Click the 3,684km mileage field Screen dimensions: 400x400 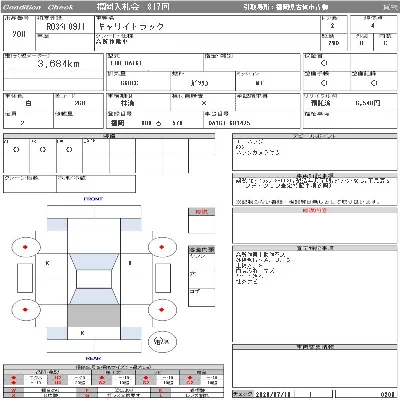tap(59, 64)
